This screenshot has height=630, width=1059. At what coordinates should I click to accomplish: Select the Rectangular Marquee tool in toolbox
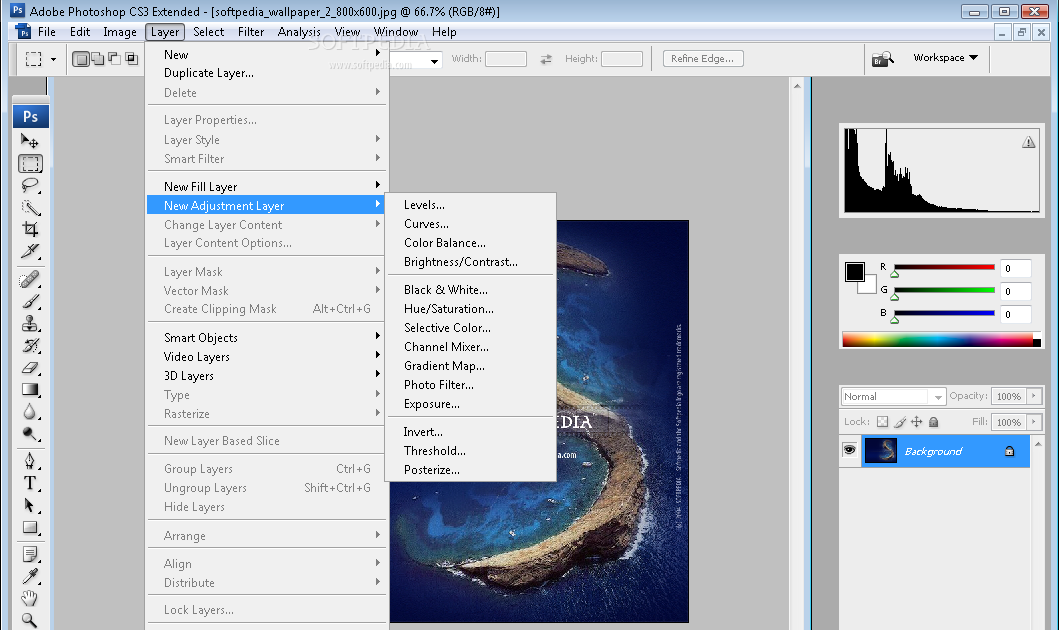[x=30, y=163]
